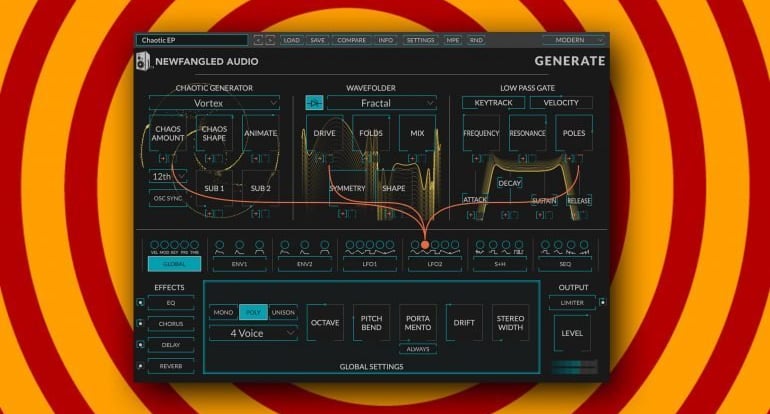Click the Newfangled Audio speaker logo
Viewport: 770px width, 414px height.
[142, 61]
